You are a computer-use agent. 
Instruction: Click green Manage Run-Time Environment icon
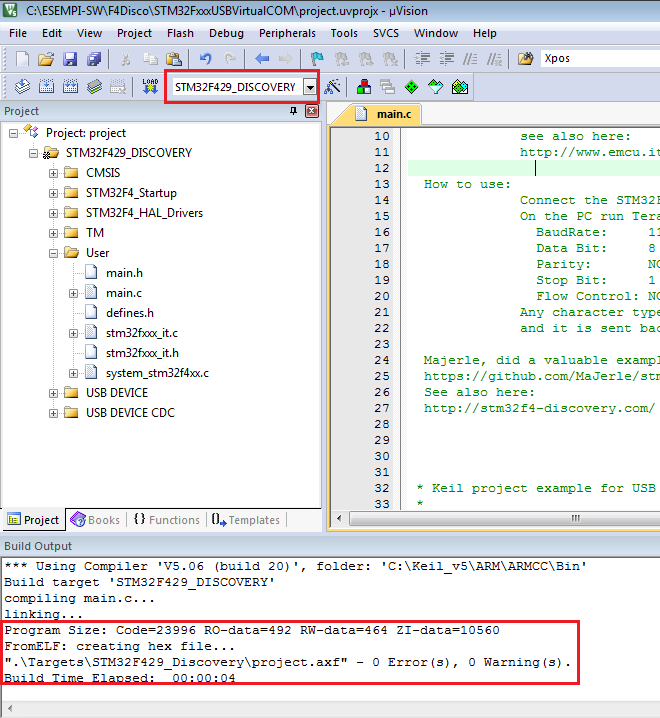pos(411,87)
